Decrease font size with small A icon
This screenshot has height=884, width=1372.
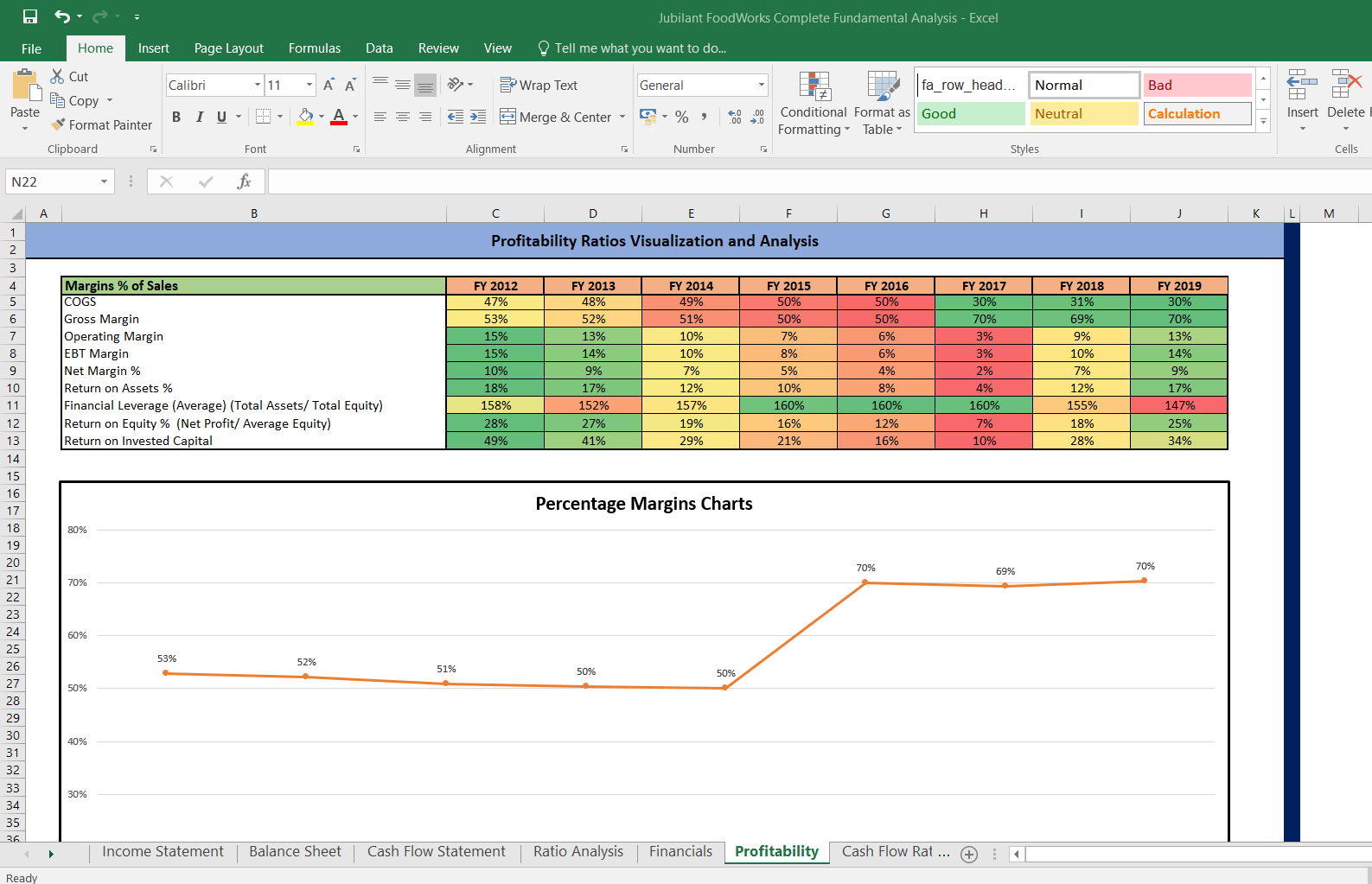click(x=350, y=85)
